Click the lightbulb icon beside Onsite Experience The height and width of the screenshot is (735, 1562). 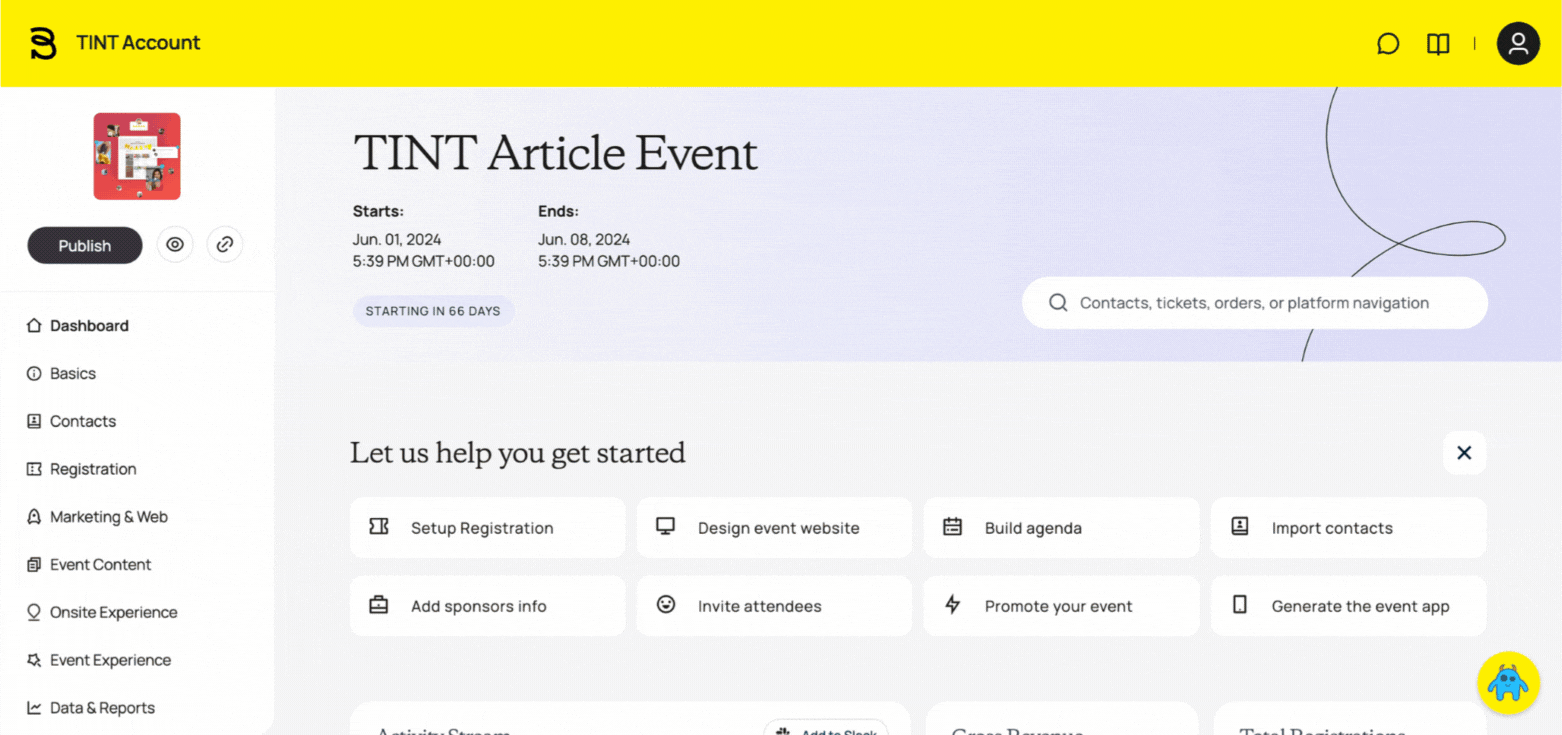34,612
